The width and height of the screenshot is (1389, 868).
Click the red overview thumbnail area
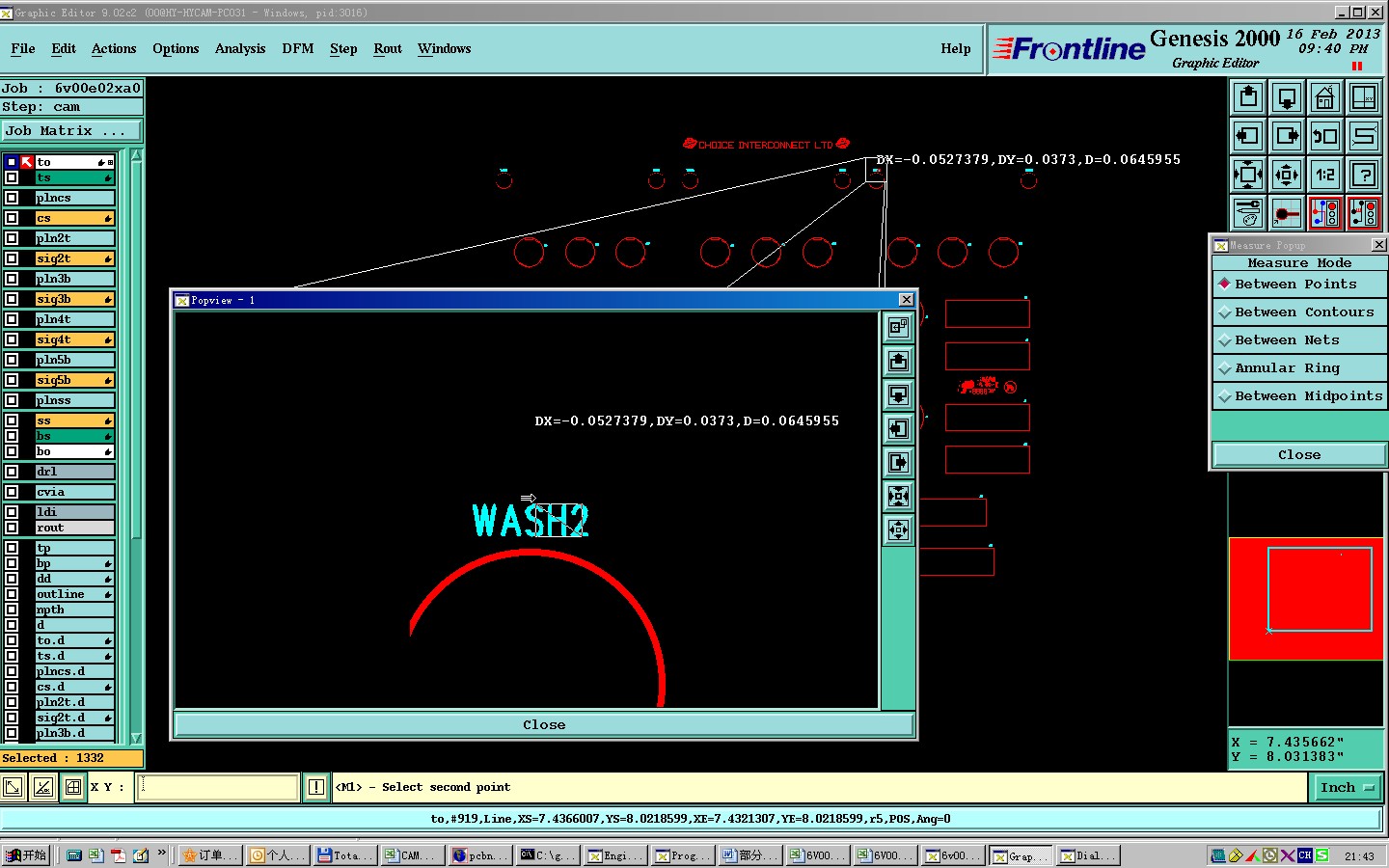(1305, 599)
